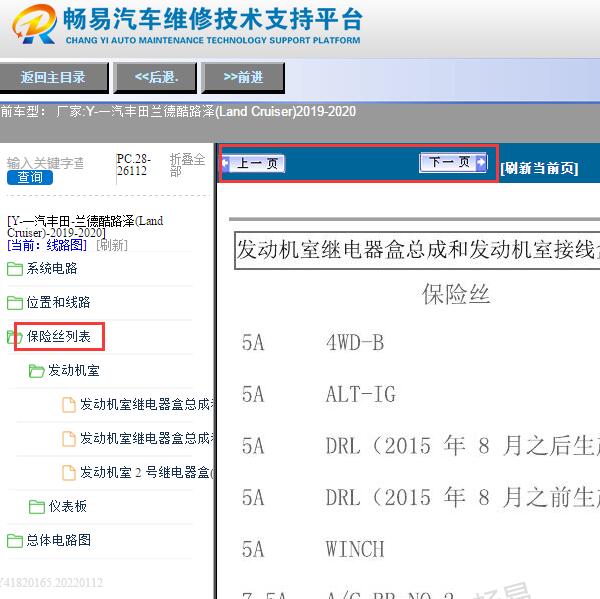Collapse the 发动机室 subfolder
The height and width of the screenshot is (599, 600).
pyautogui.click(x=74, y=370)
